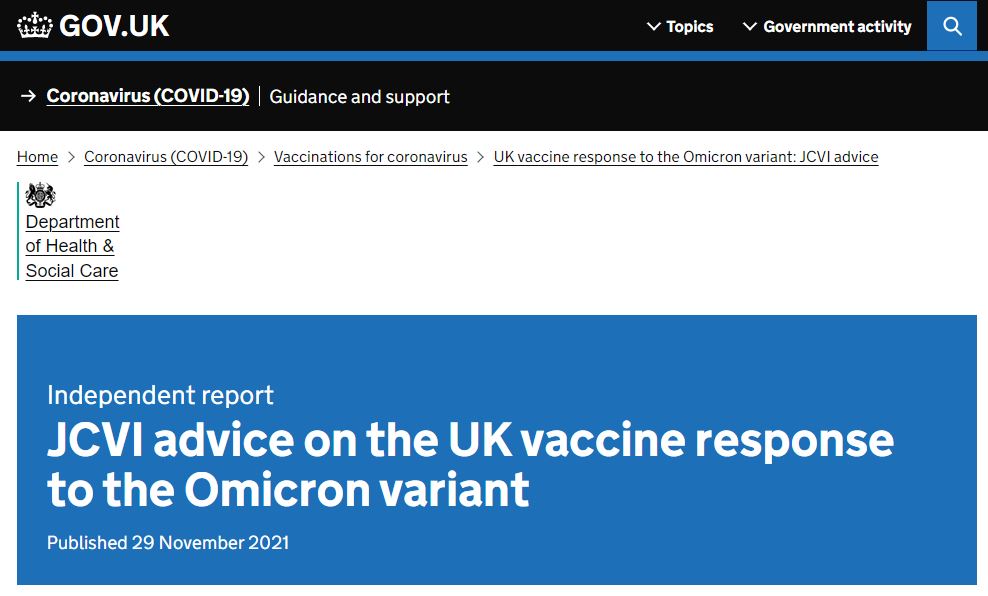Open Department of Health & Social Care link
This screenshot has height=596, width=988.
(72, 246)
